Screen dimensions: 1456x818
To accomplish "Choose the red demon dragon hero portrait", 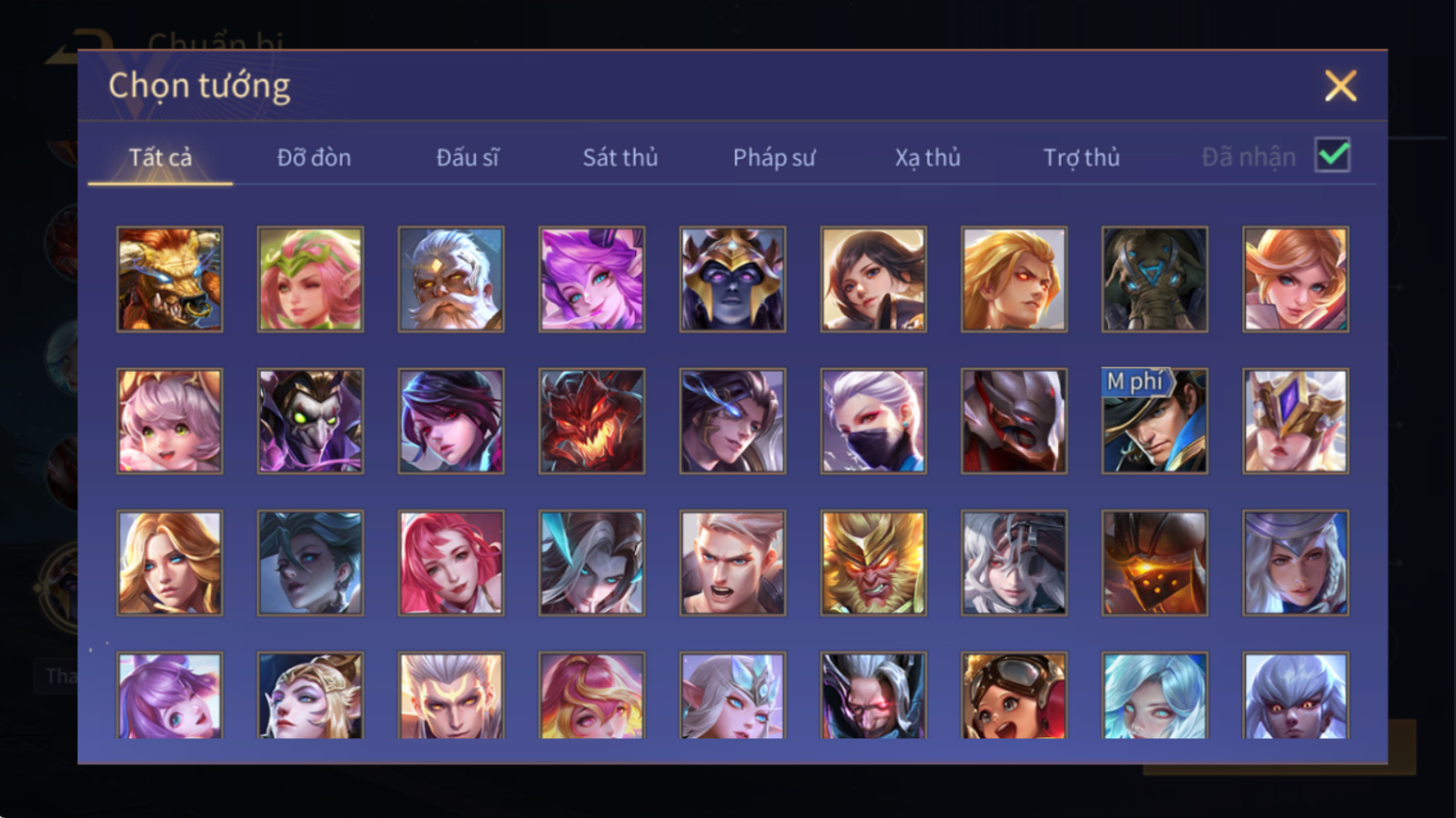I will coord(592,421).
